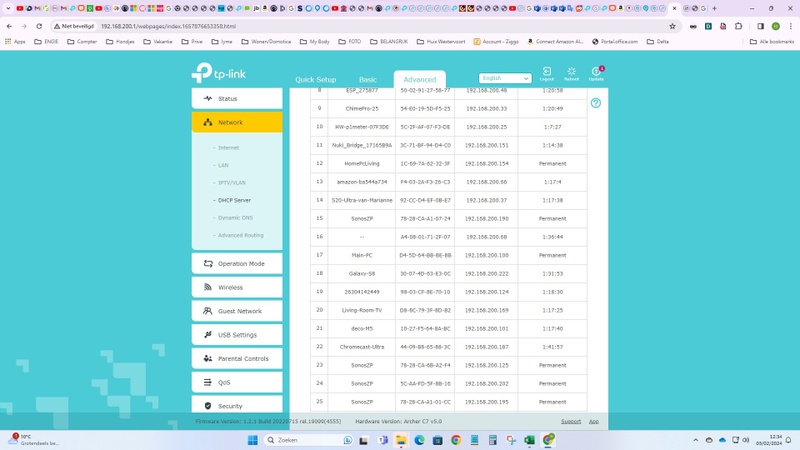
Task: Click the tp-link logo
Action: [x=219, y=73]
